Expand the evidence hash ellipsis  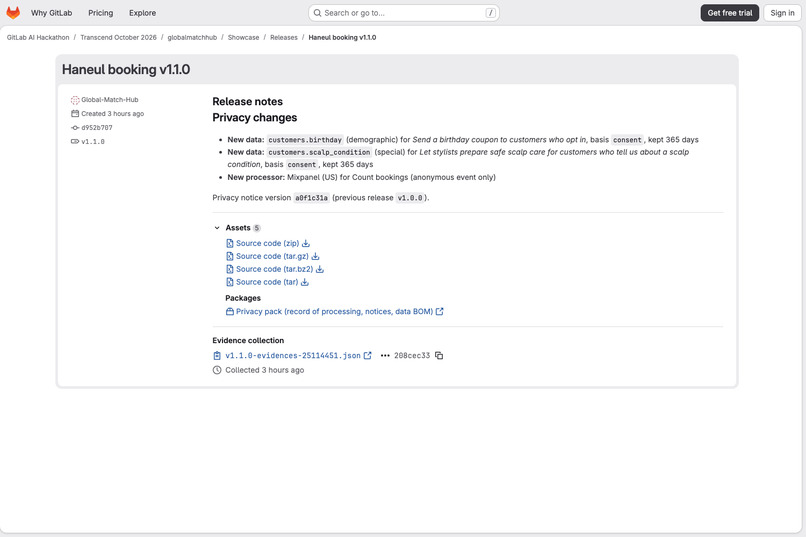[x=385, y=356]
